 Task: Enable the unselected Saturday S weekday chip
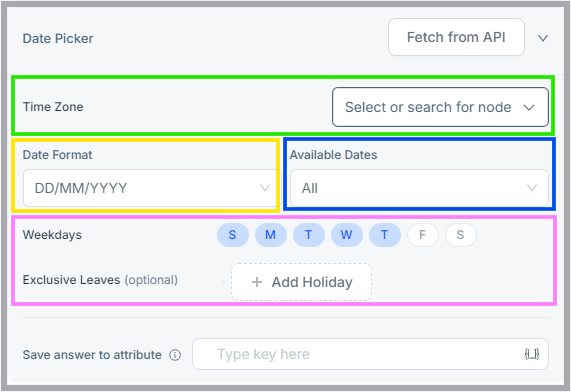(x=461, y=235)
